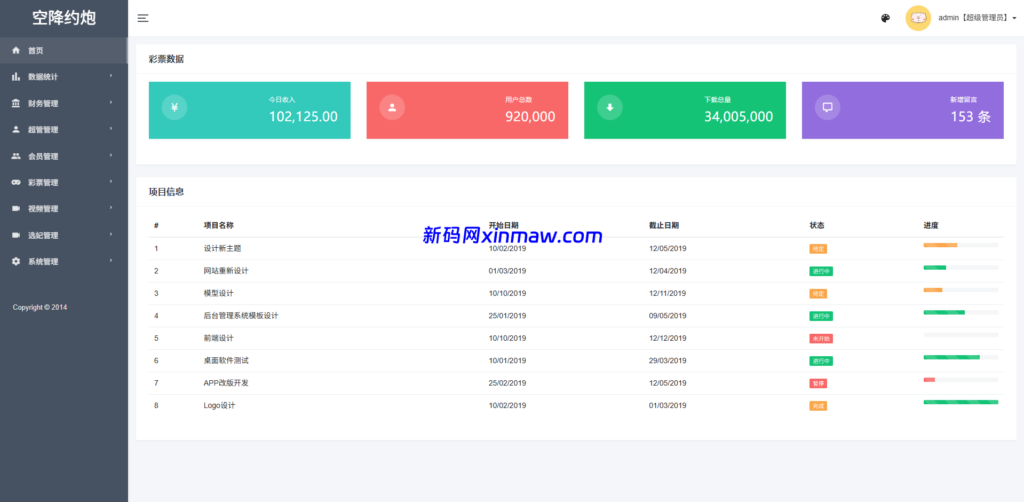Open the 彩票管理 sidebar menu
This screenshot has width=1024, height=502.
[x=64, y=182]
